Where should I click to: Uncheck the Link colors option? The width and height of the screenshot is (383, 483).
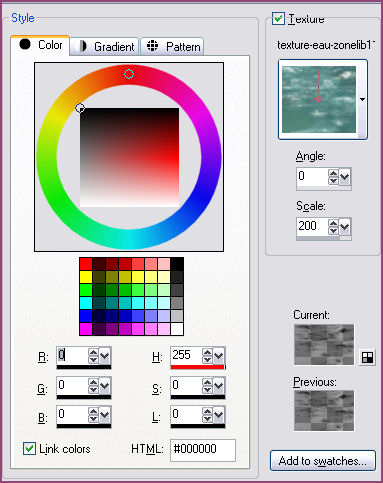click(x=29, y=449)
